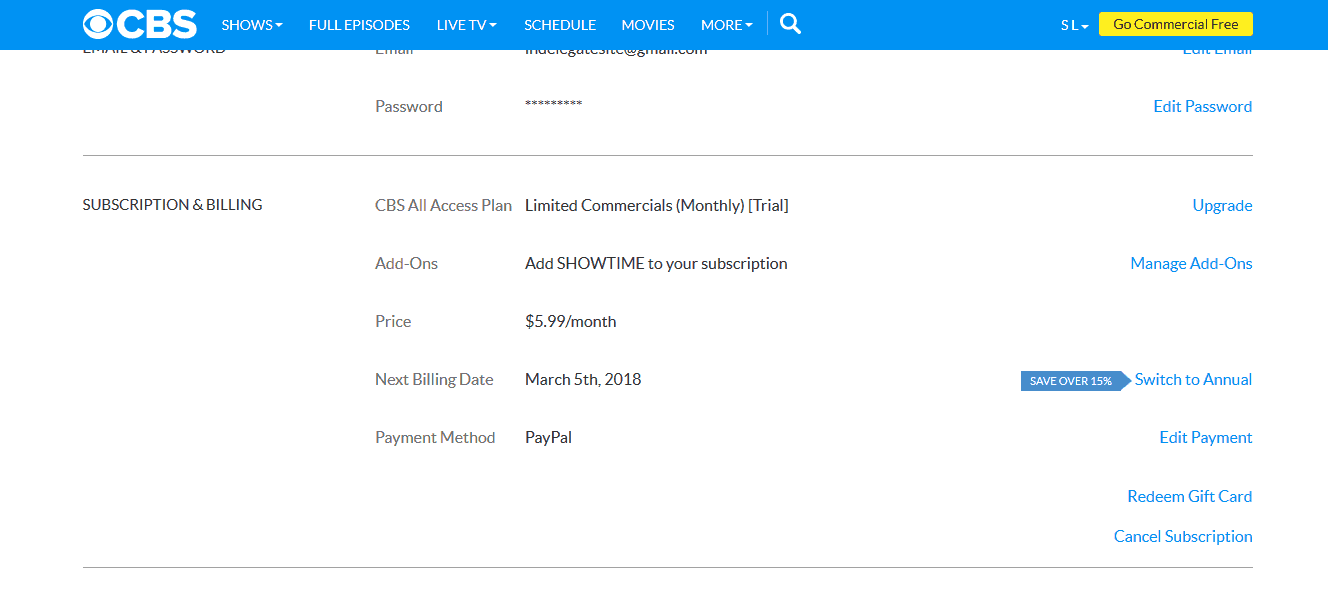The image size is (1328, 602).
Task: Select the Password field label
Action: [408, 106]
